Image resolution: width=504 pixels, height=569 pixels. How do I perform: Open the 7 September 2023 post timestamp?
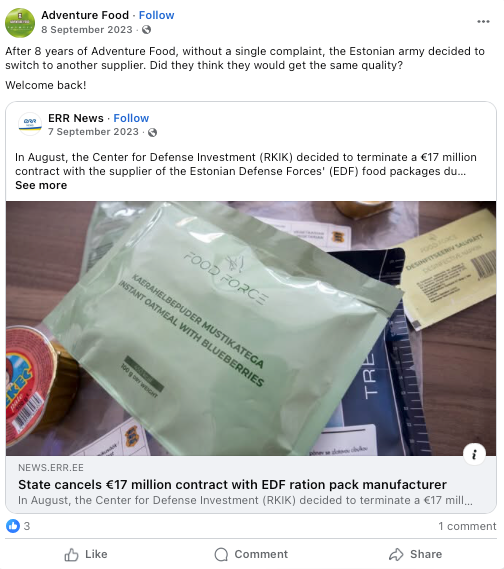click(x=93, y=132)
